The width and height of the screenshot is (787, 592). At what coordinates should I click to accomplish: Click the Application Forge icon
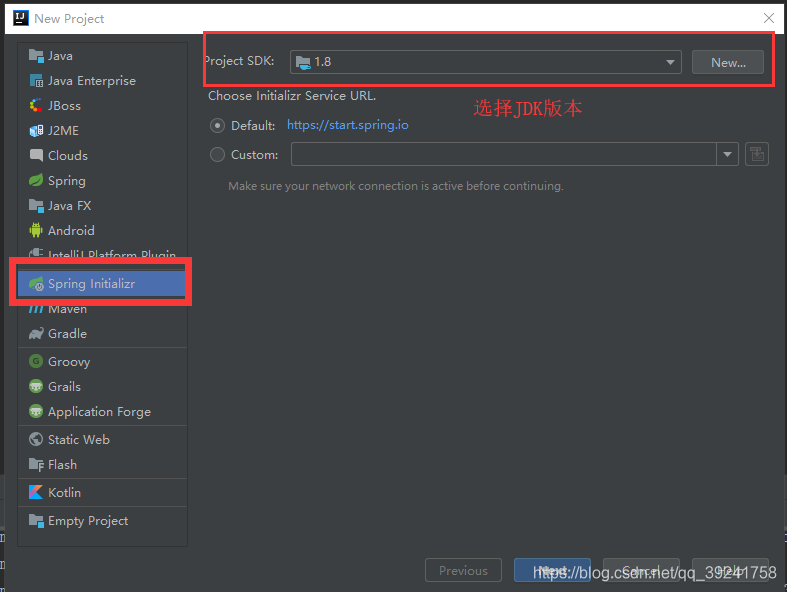[x=36, y=411]
